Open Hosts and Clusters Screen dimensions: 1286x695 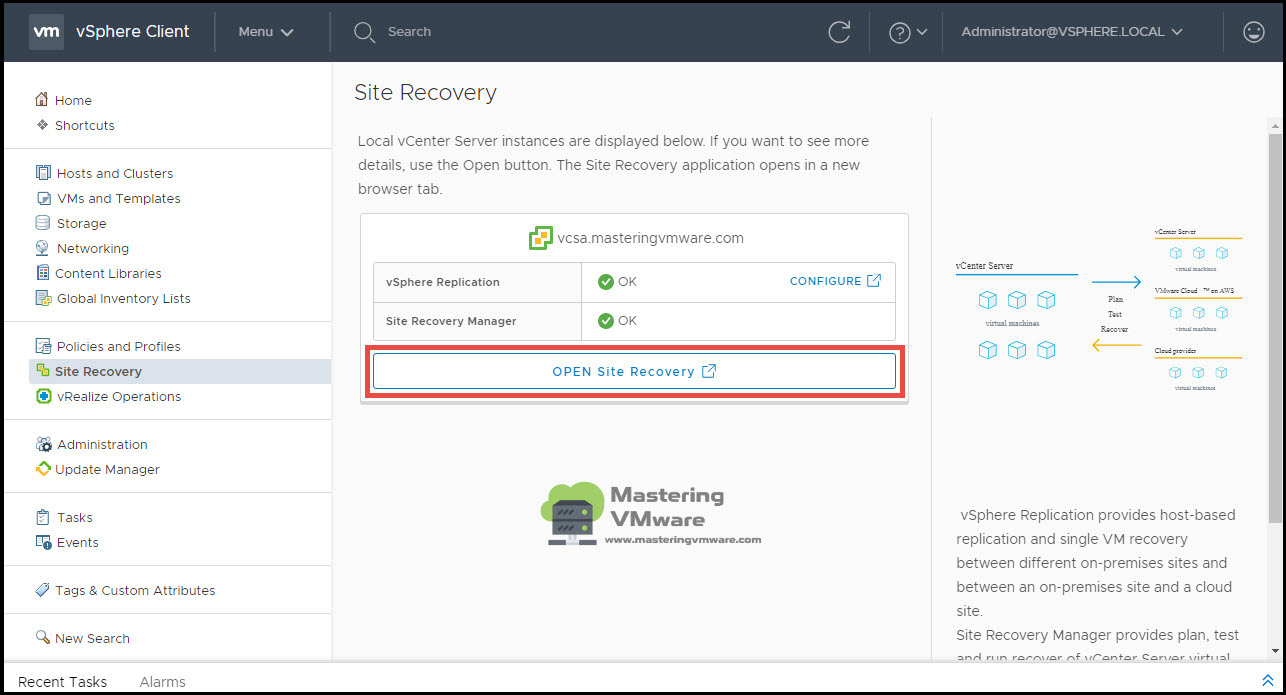(x=115, y=173)
